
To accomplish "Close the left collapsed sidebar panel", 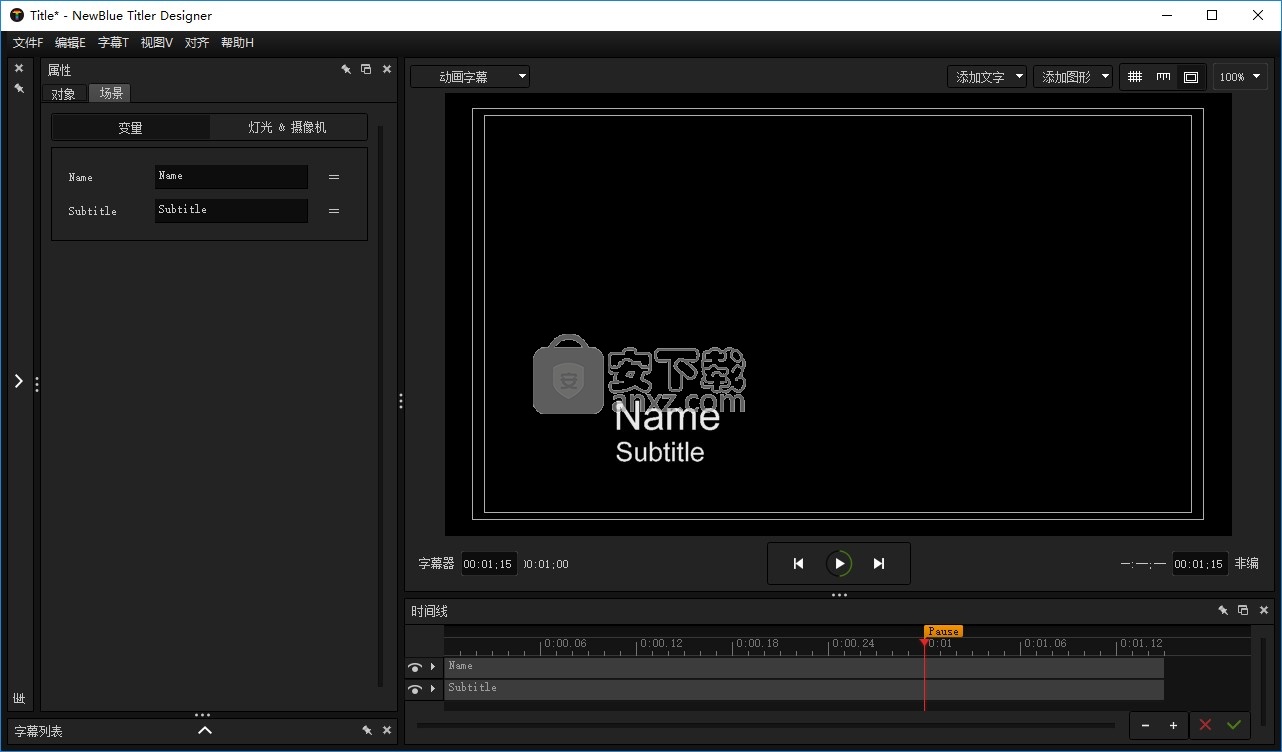I will coord(19,68).
